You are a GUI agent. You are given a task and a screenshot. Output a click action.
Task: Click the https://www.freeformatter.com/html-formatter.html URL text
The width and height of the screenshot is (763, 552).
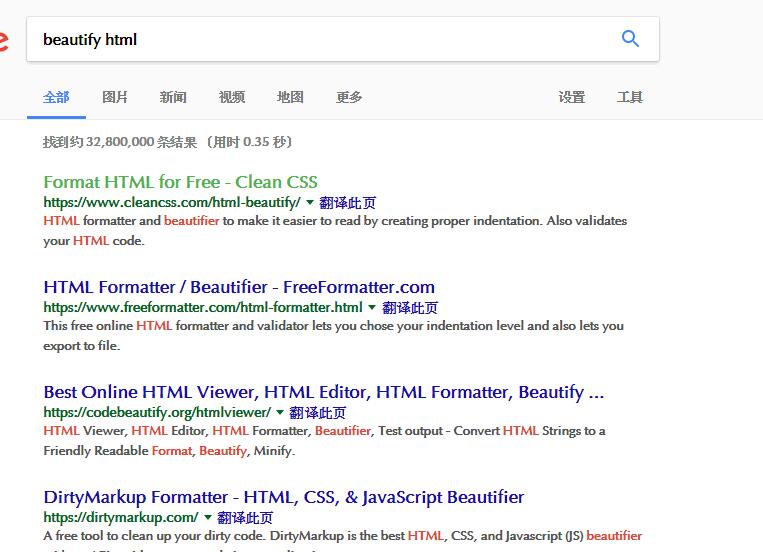pyautogui.click(x=203, y=308)
